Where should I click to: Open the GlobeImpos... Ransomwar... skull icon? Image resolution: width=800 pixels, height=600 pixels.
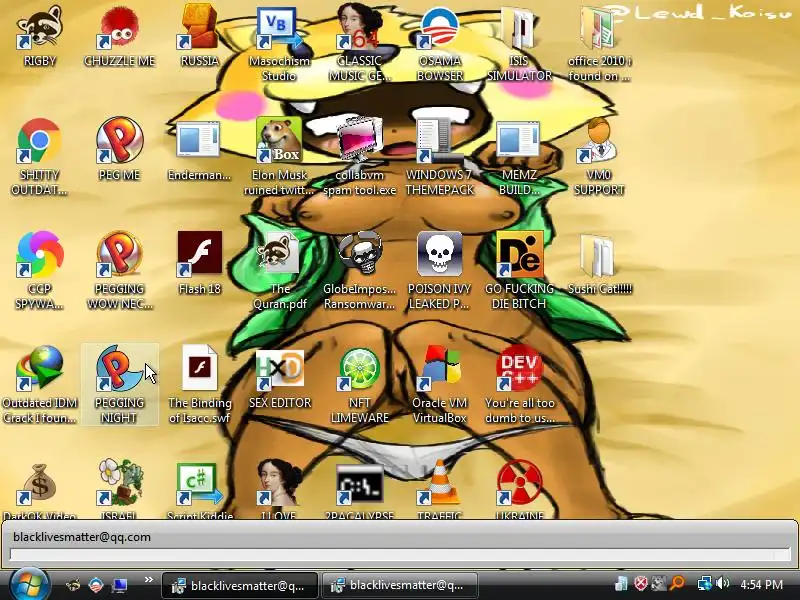pos(359,254)
